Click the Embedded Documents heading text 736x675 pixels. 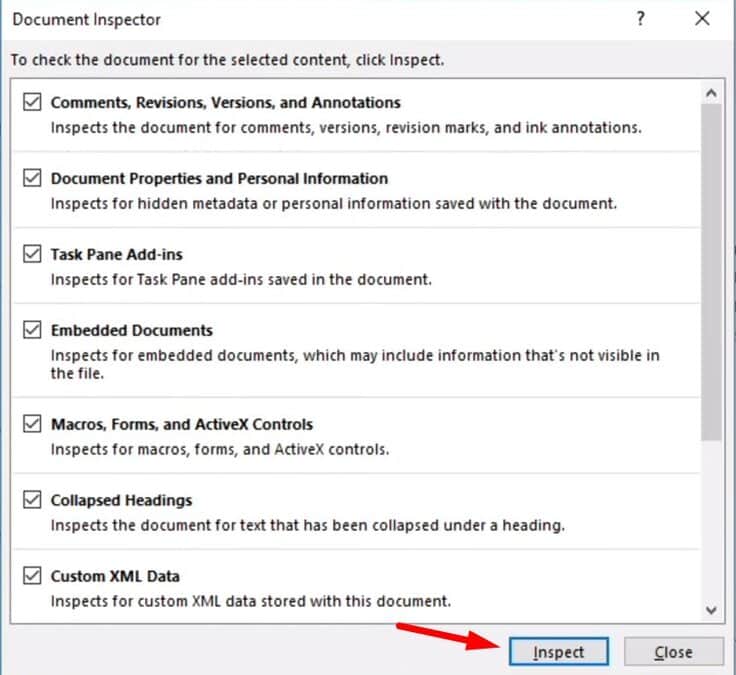point(132,330)
